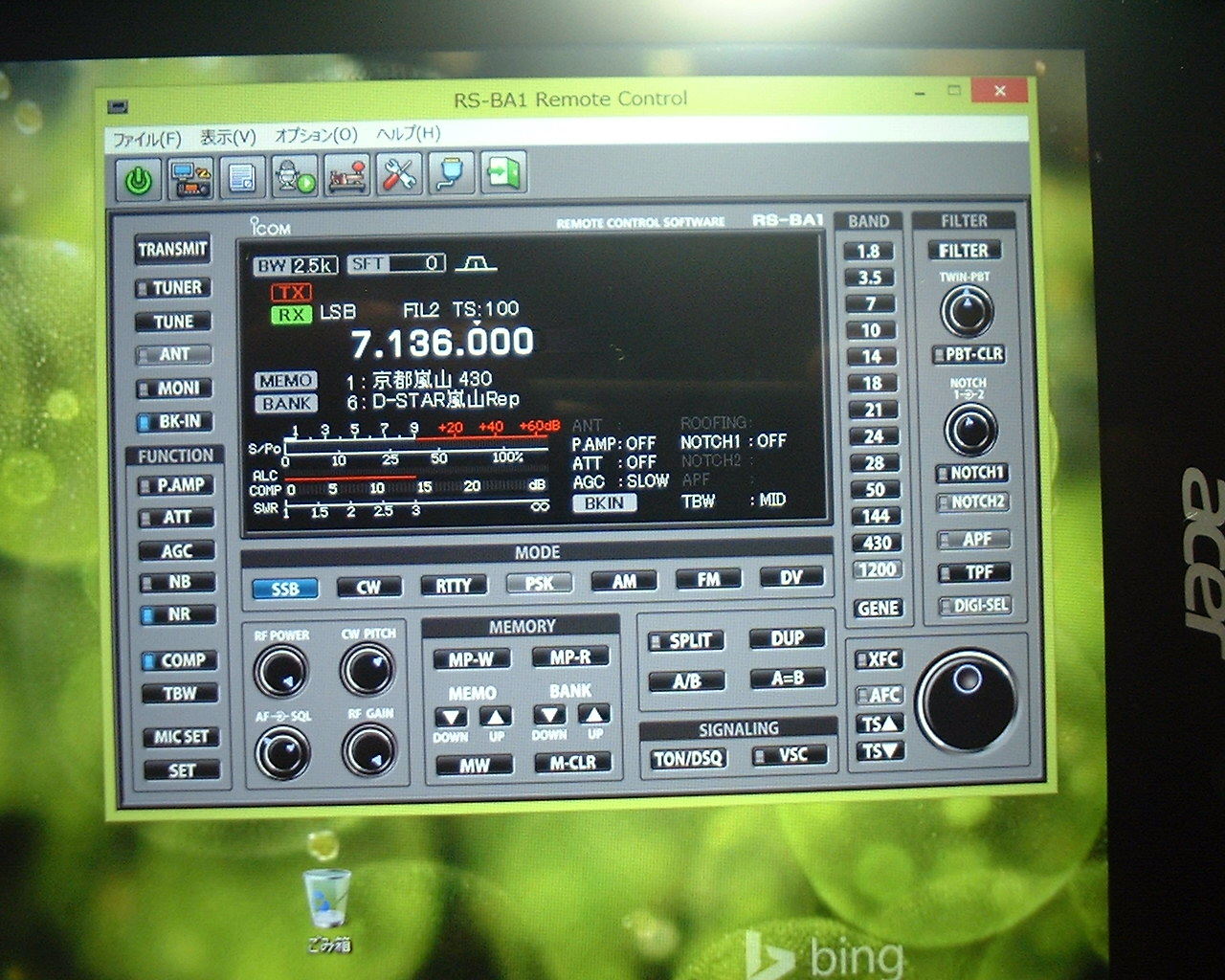Open the ファイル(F) menu
The height and width of the screenshot is (980, 1225).
(x=147, y=139)
